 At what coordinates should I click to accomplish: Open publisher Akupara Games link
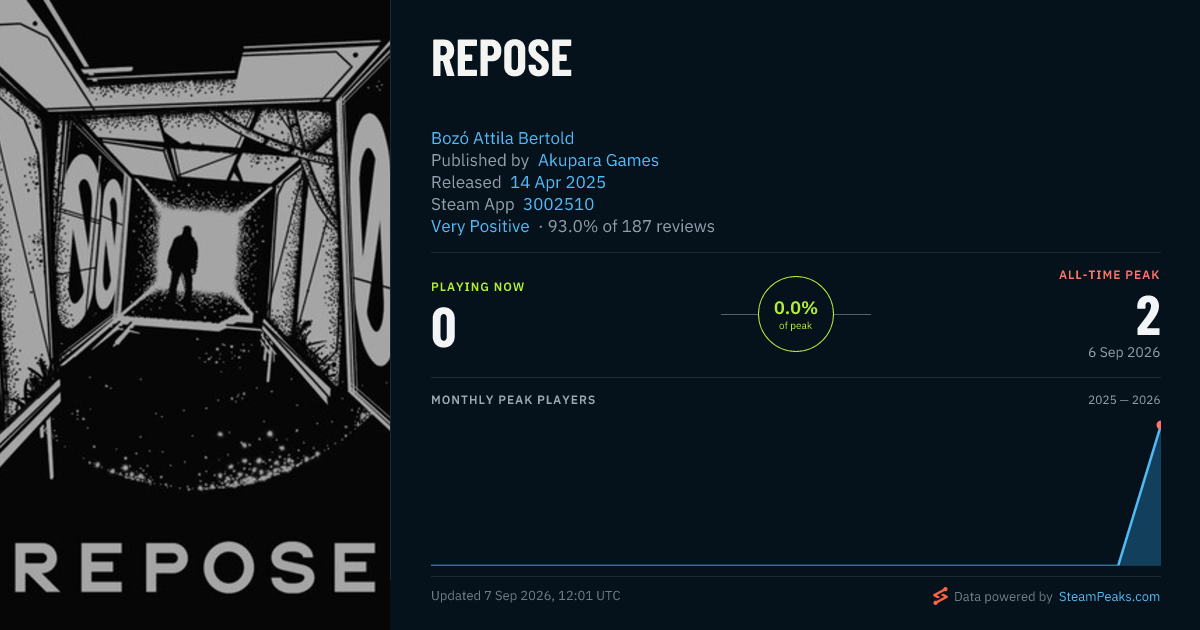(x=598, y=160)
